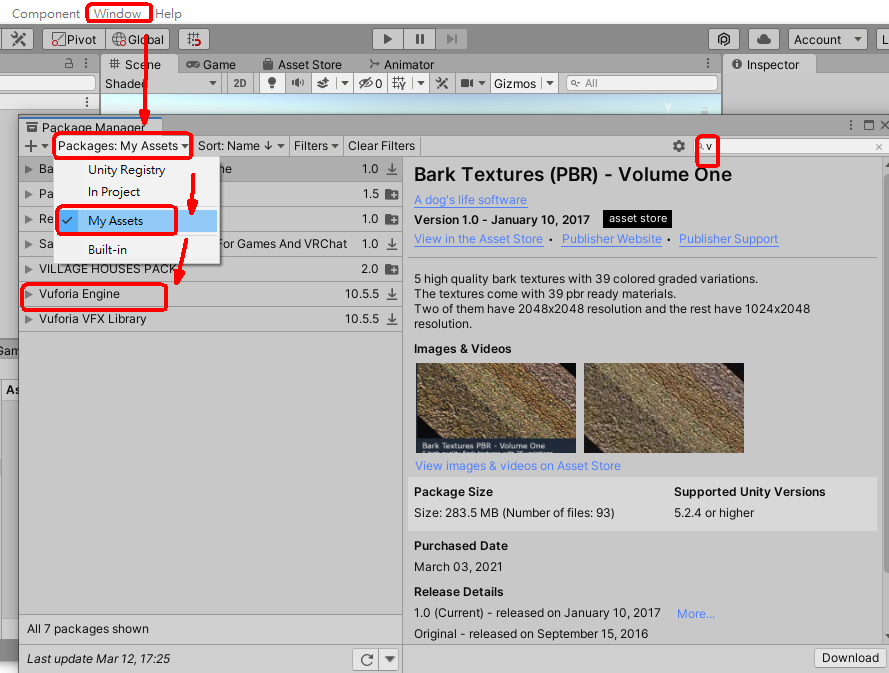
Task: Click the scene view search field
Action: (642, 83)
